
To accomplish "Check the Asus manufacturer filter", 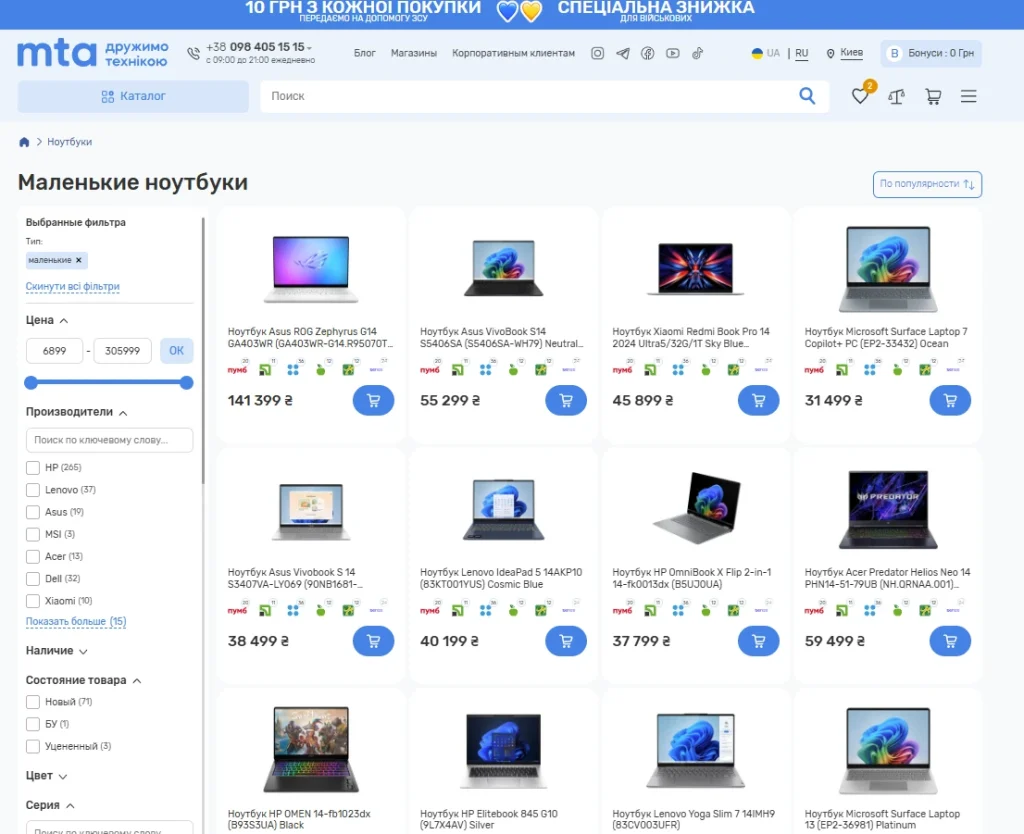I will (x=33, y=512).
